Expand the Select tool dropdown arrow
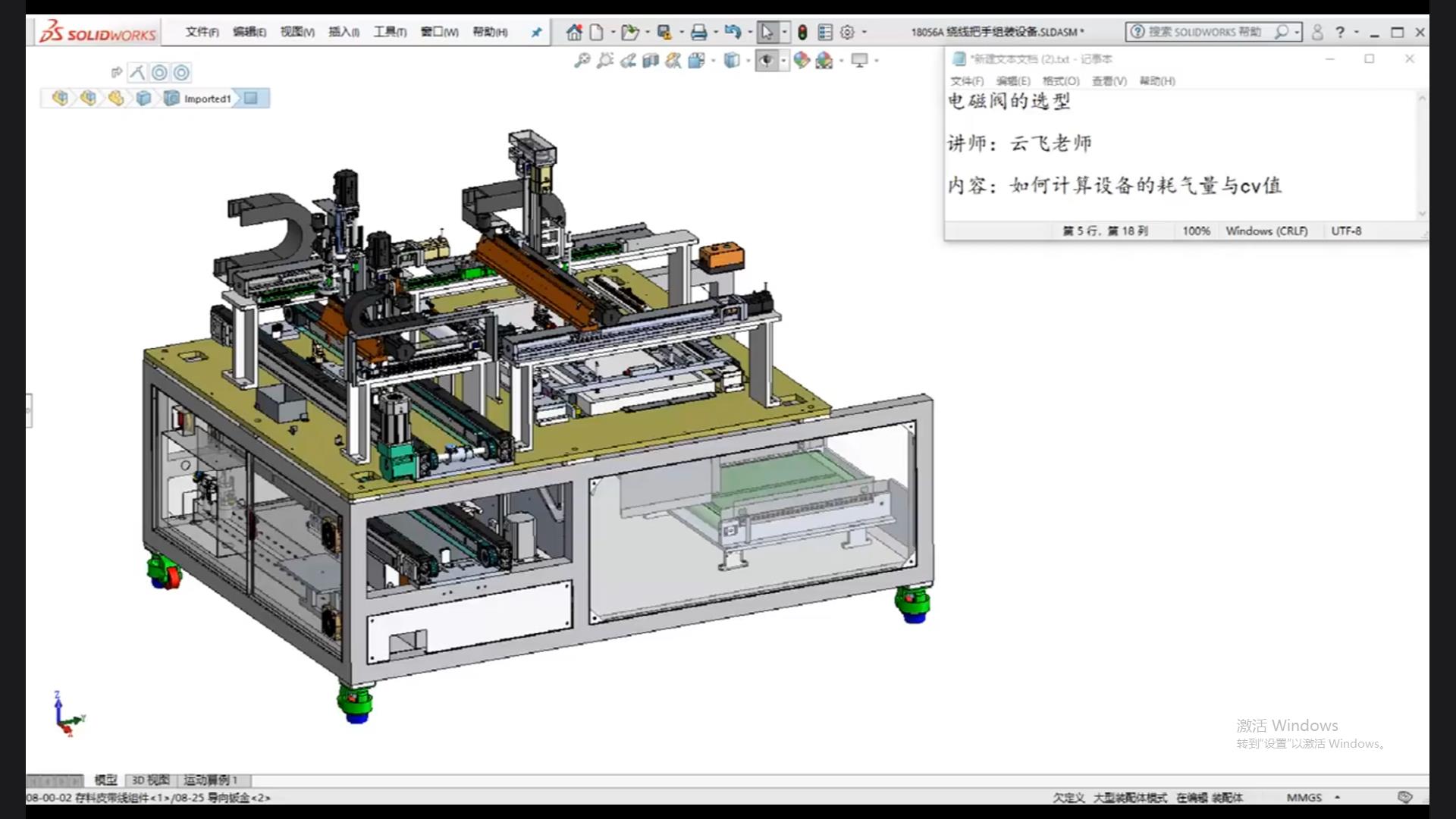Image resolution: width=1456 pixels, height=819 pixels. (784, 32)
